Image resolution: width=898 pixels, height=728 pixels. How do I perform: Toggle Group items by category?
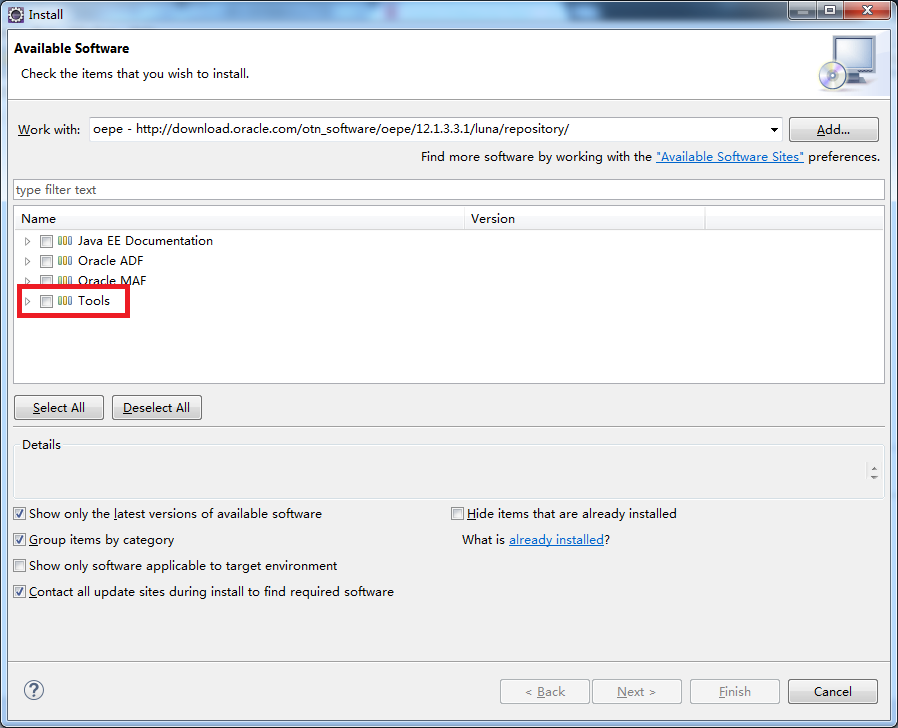point(19,540)
